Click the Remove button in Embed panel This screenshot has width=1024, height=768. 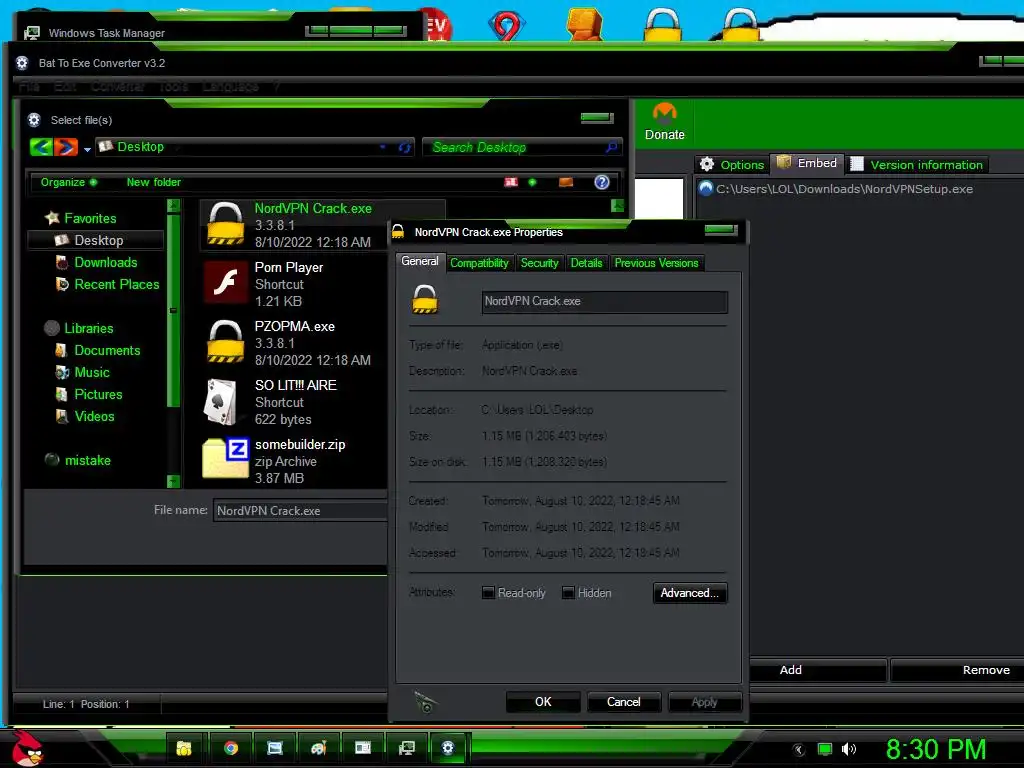985,670
